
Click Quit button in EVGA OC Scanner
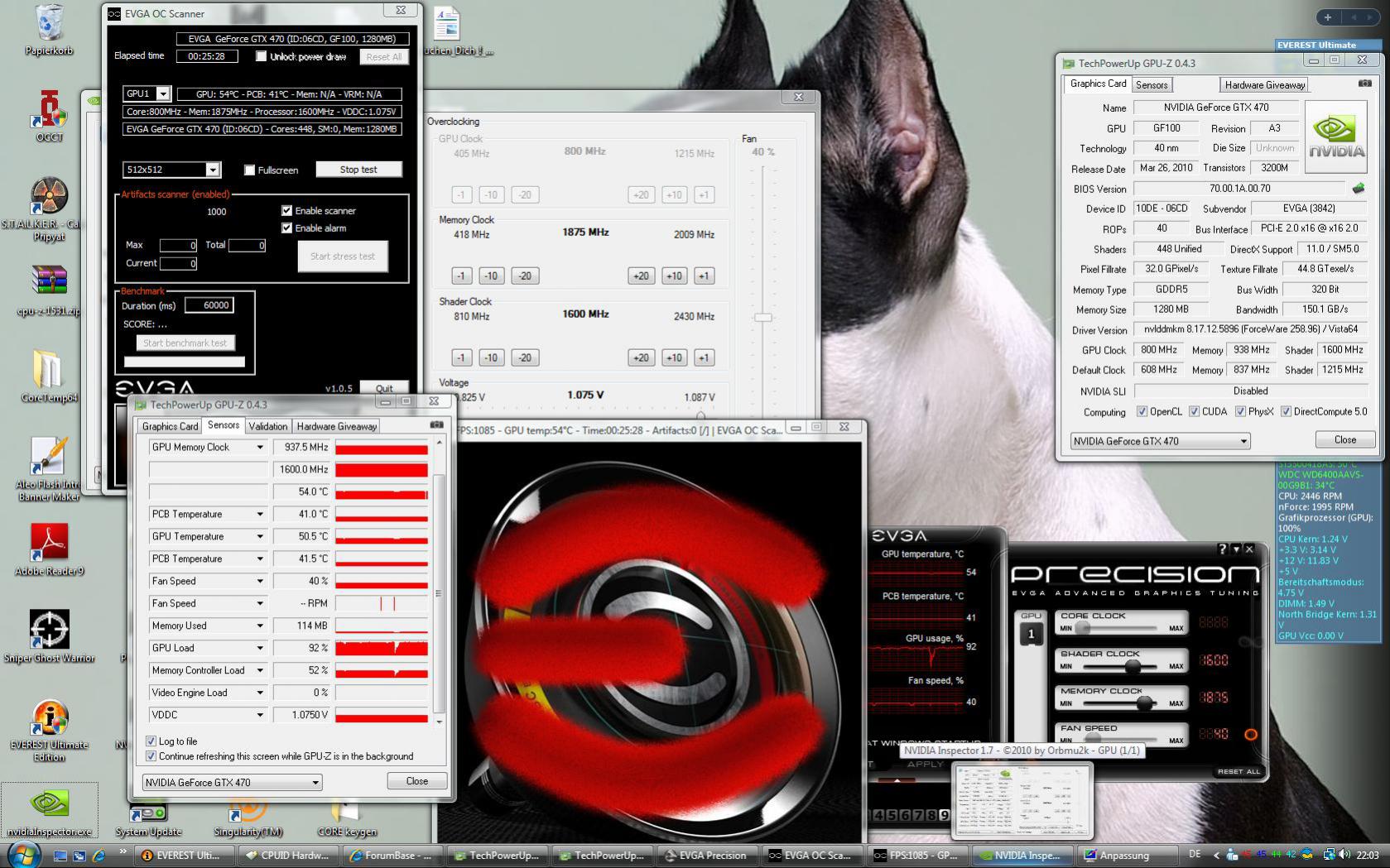coord(384,388)
